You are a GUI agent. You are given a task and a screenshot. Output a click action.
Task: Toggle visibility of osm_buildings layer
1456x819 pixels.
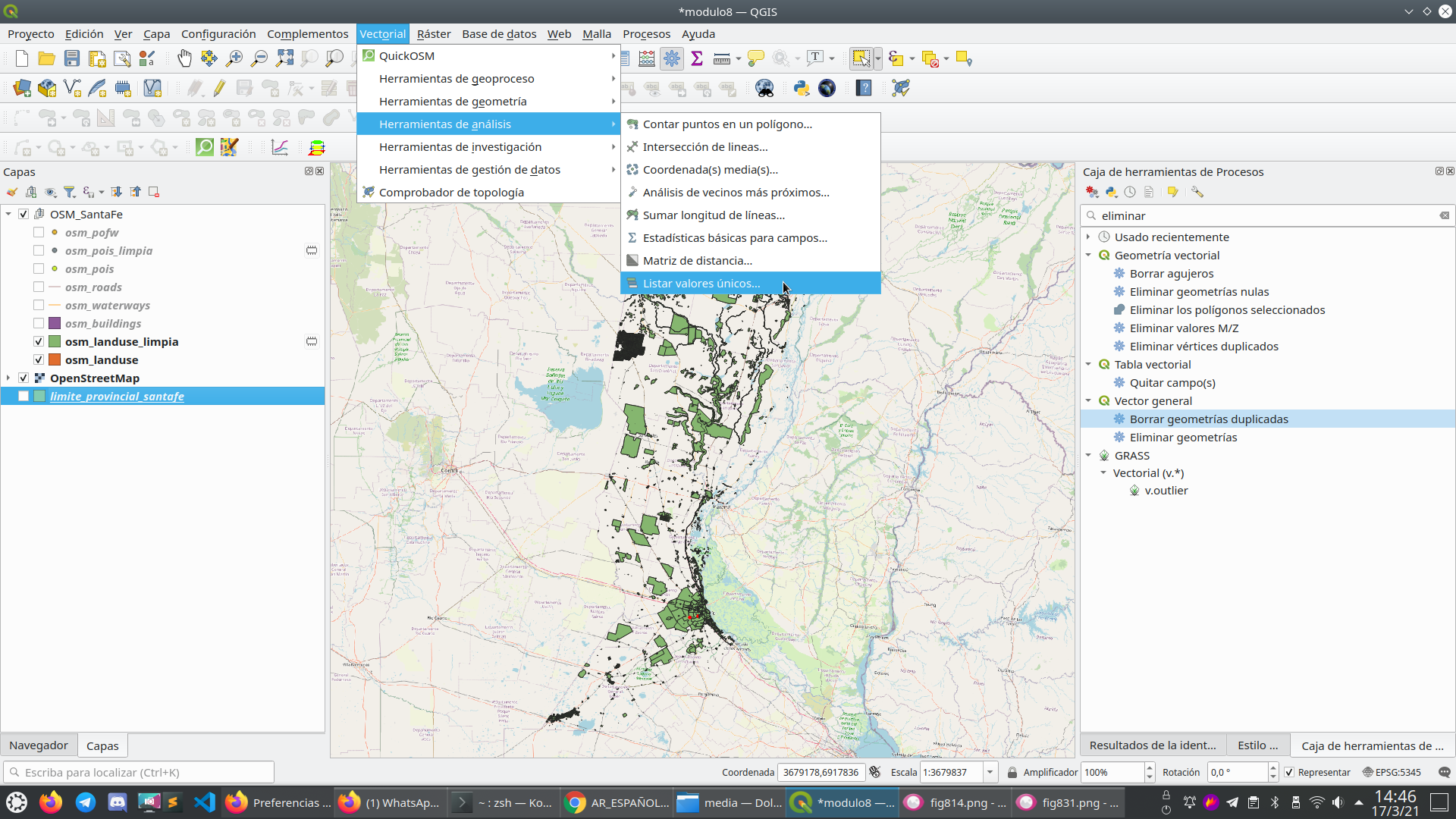tap(39, 323)
